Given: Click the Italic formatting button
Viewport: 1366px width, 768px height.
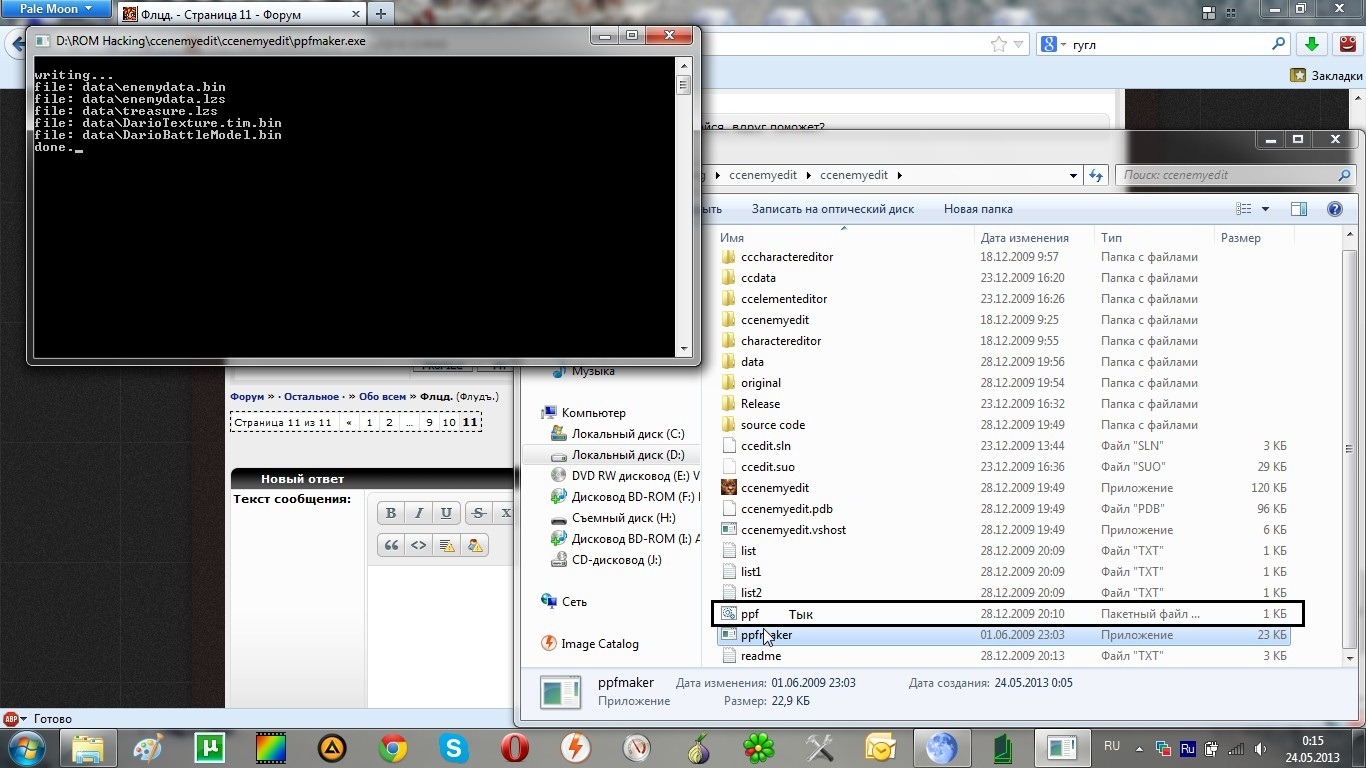Looking at the screenshot, I should click(419, 513).
